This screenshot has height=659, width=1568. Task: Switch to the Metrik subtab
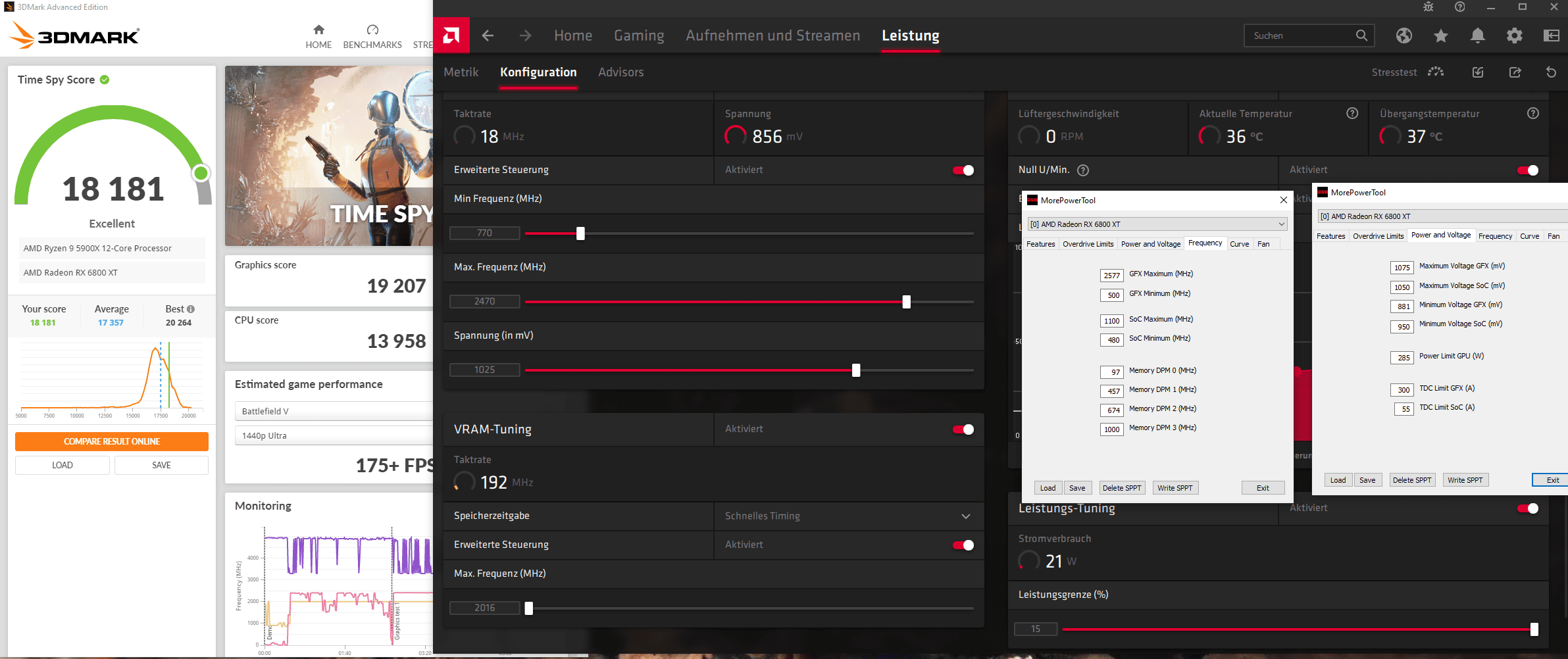[461, 72]
